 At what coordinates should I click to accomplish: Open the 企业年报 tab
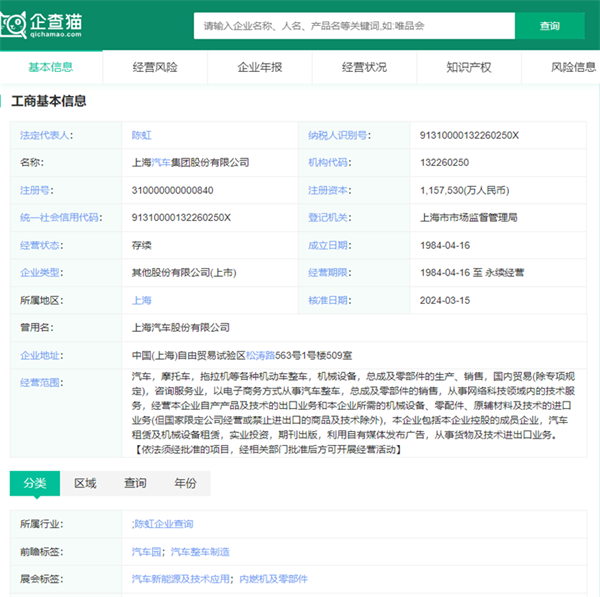click(259, 68)
